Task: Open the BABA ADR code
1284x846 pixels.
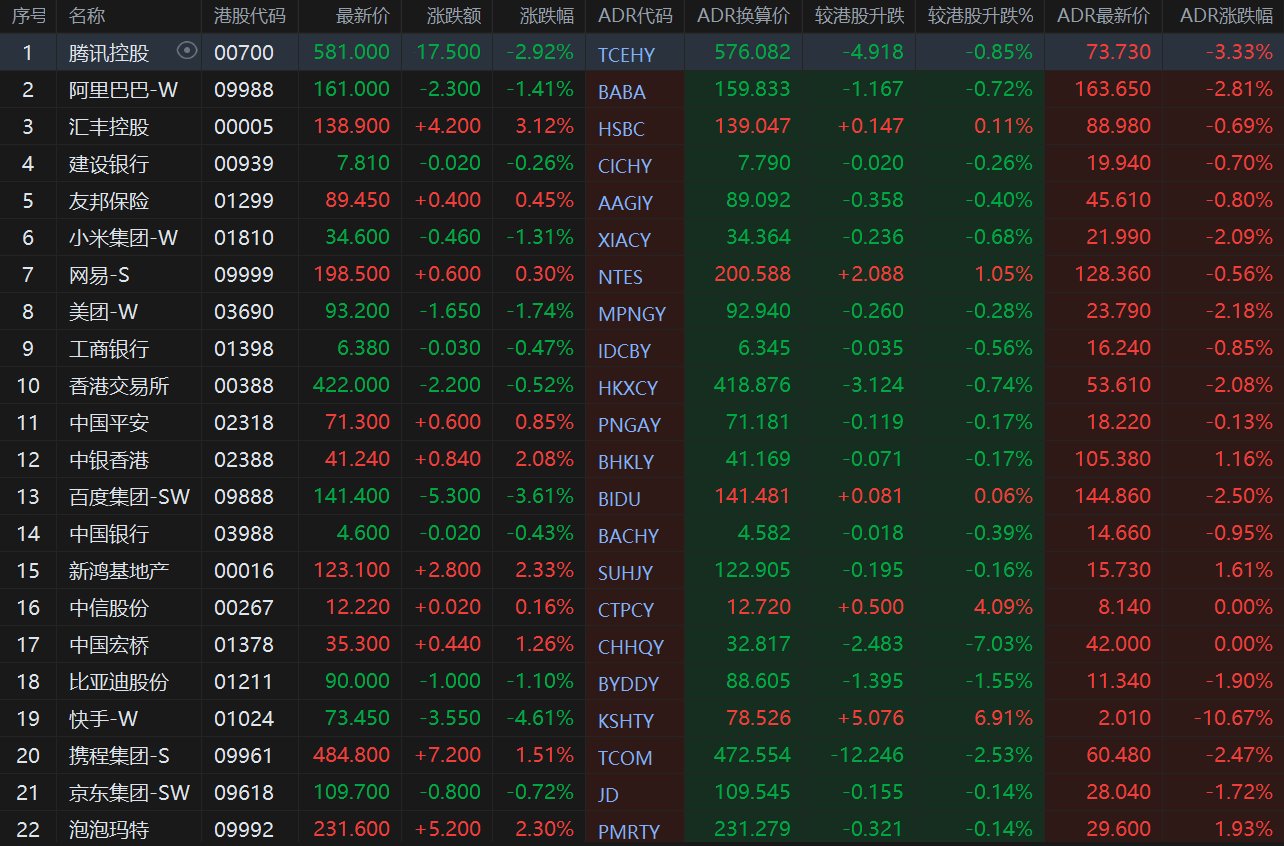Action: (x=621, y=92)
